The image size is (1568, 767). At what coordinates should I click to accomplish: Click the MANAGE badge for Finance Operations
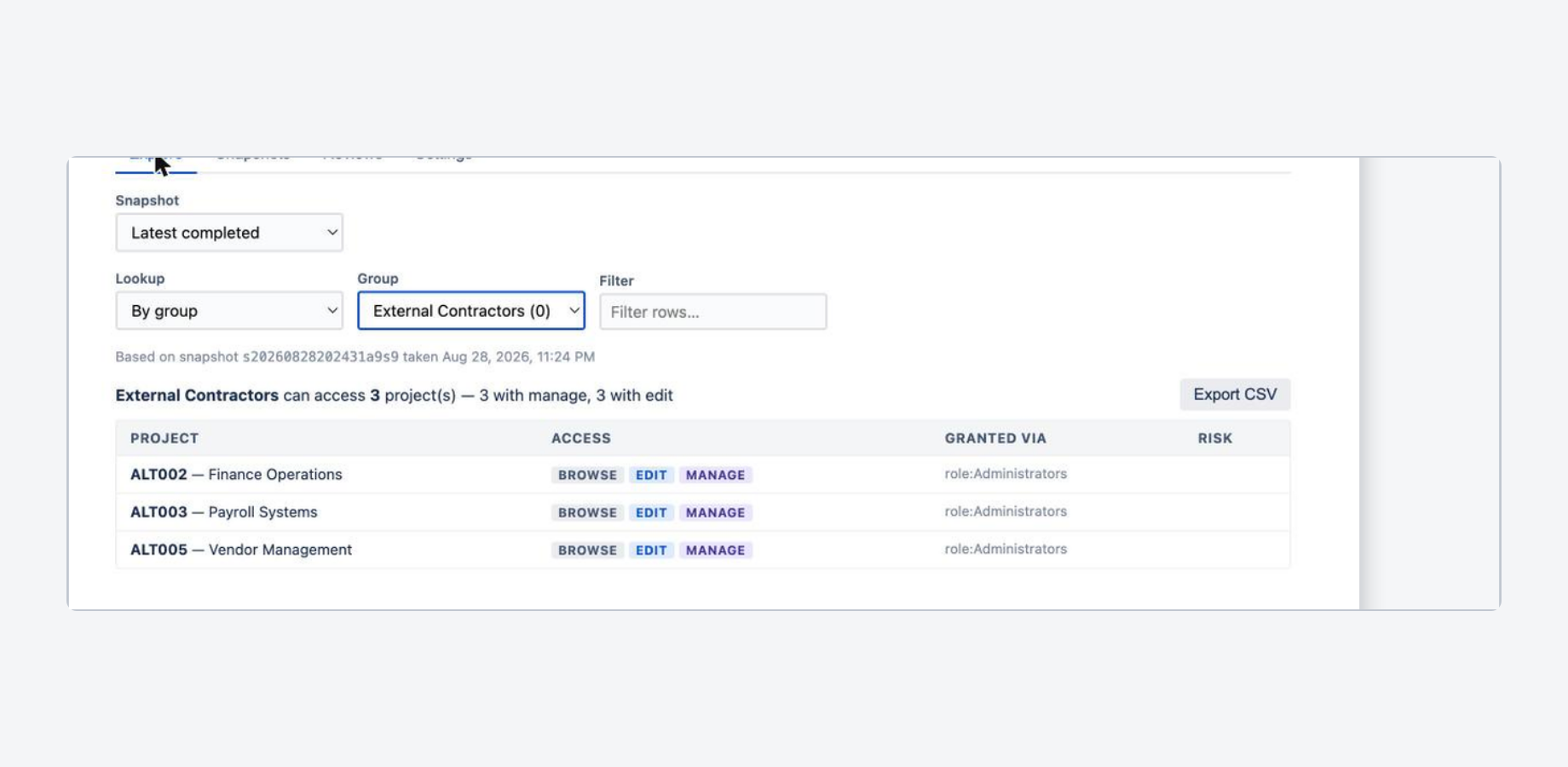point(715,476)
